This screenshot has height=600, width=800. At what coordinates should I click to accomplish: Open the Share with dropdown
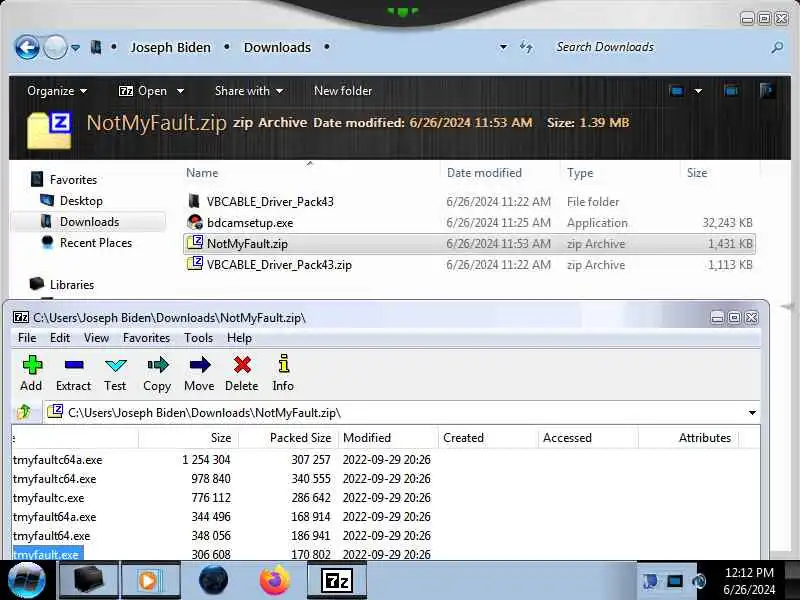click(249, 91)
